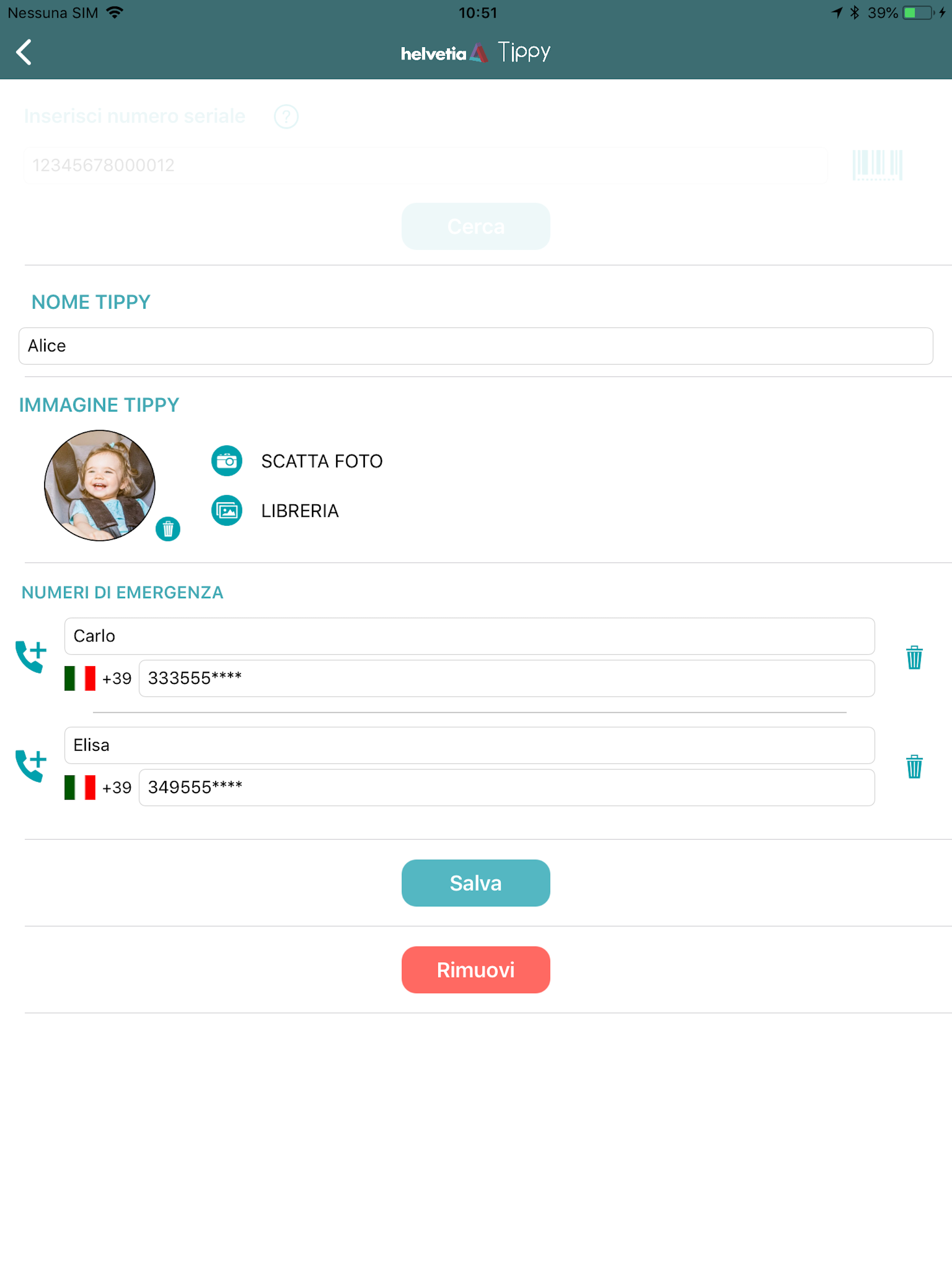Go back using the header arrow
952x1270 pixels.
pyautogui.click(x=24, y=52)
